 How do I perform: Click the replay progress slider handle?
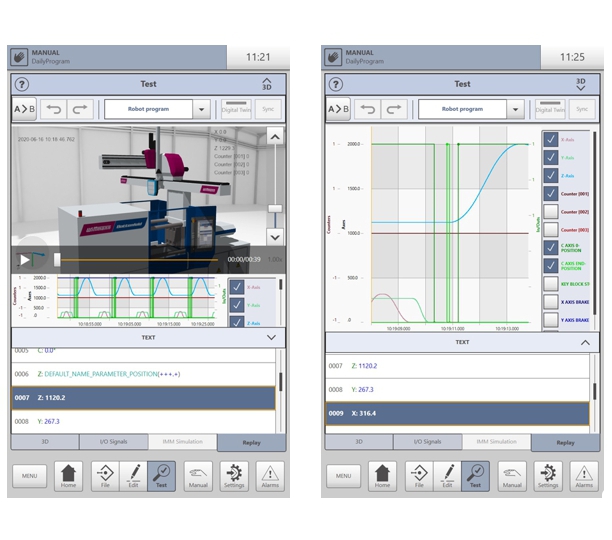click(57, 260)
